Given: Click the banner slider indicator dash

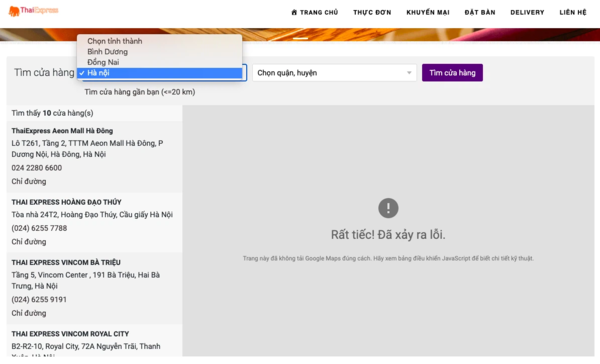Looking at the screenshot, I should [300, 38].
